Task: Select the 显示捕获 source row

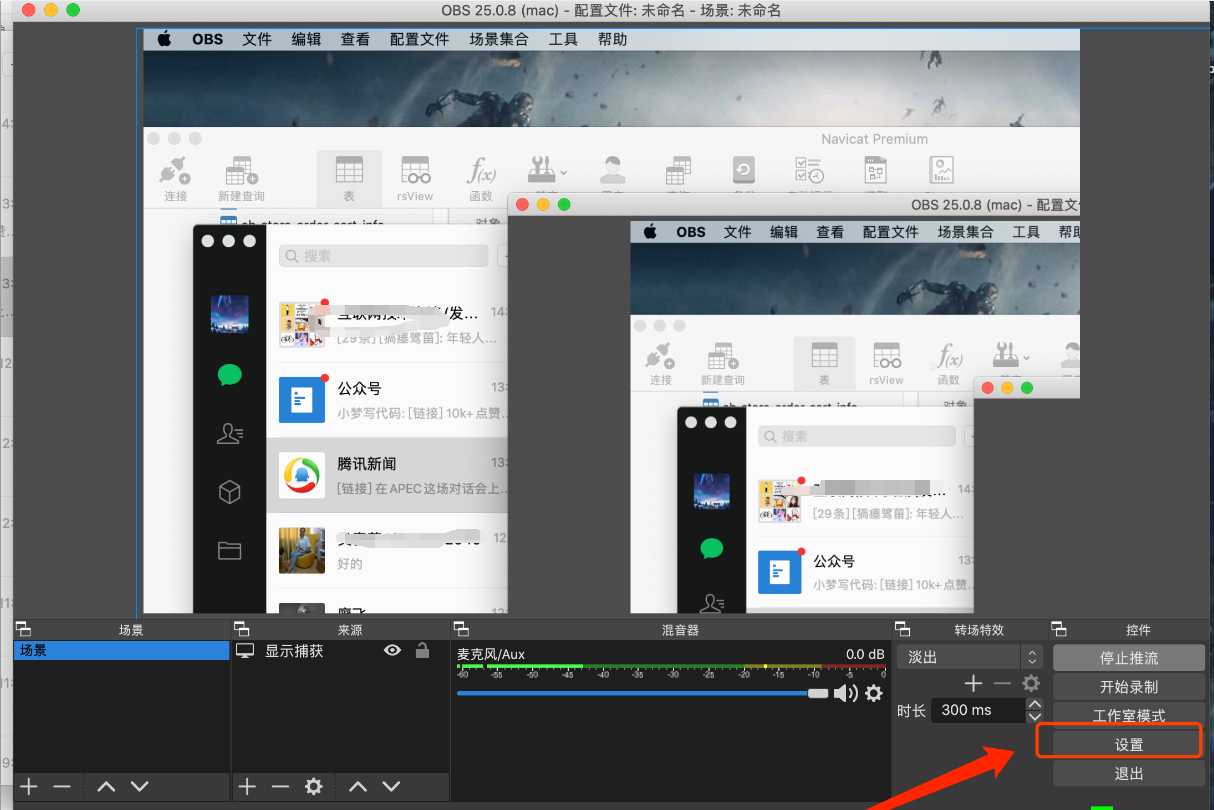Action: pyautogui.click(x=340, y=651)
